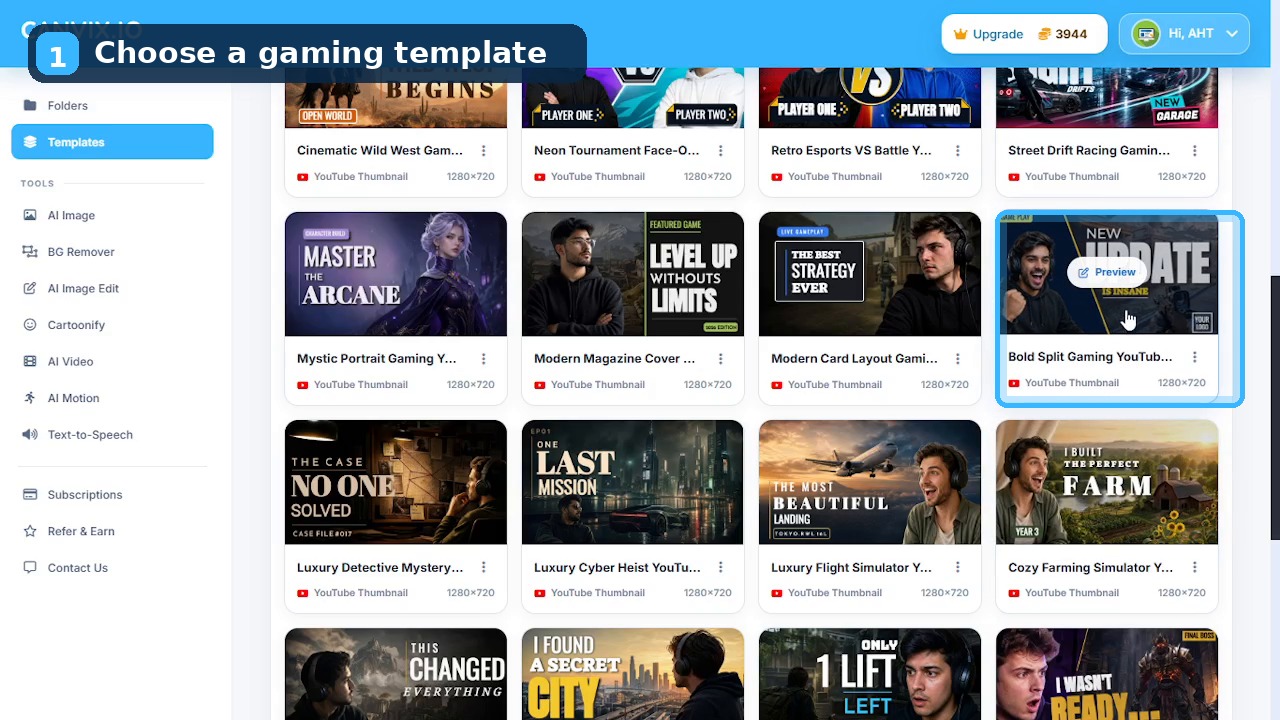This screenshot has width=1280, height=720.
Task: Click the Folders folder icon
Action: pos(30,105)
